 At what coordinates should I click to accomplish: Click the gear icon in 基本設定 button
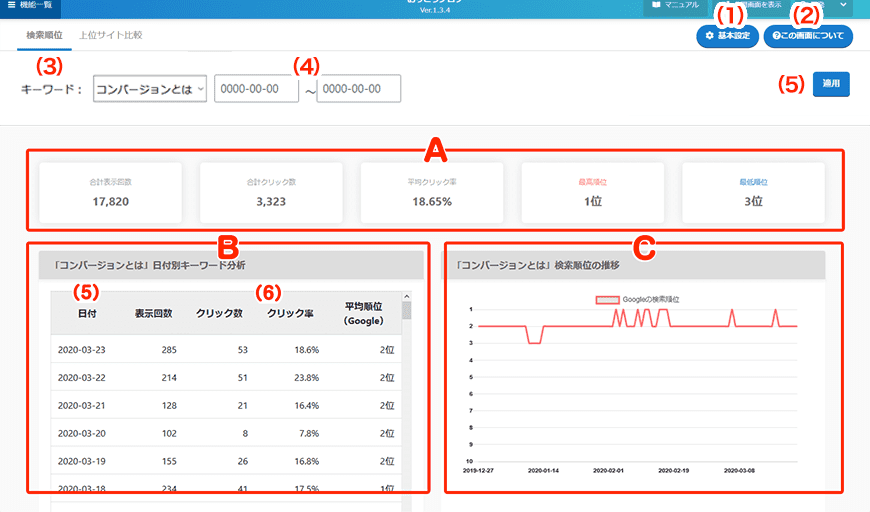[x=709, y=36]
